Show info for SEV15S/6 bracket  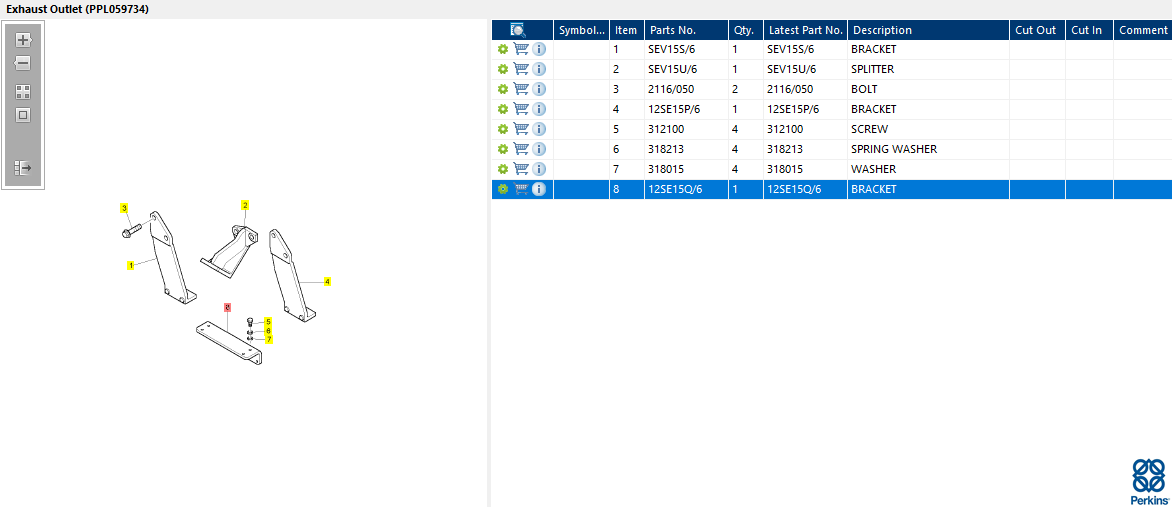coord(539,49)
